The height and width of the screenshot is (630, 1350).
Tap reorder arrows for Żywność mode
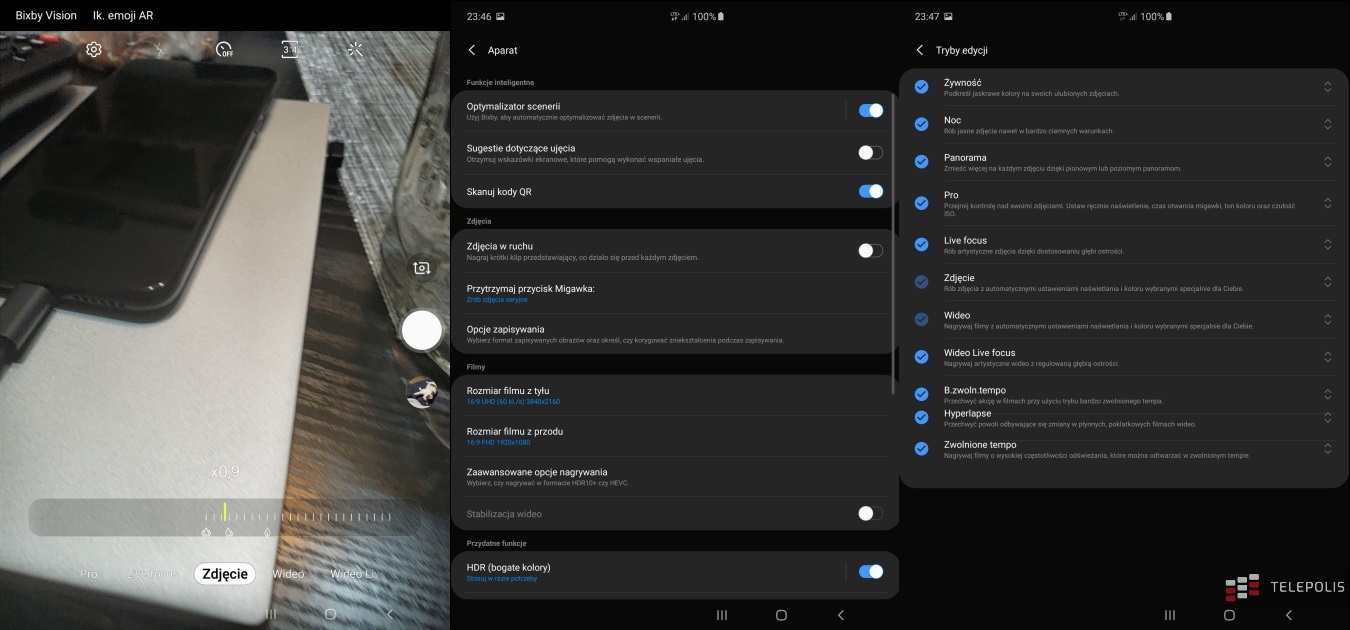pyautogui.click(x=1327, y=87)
